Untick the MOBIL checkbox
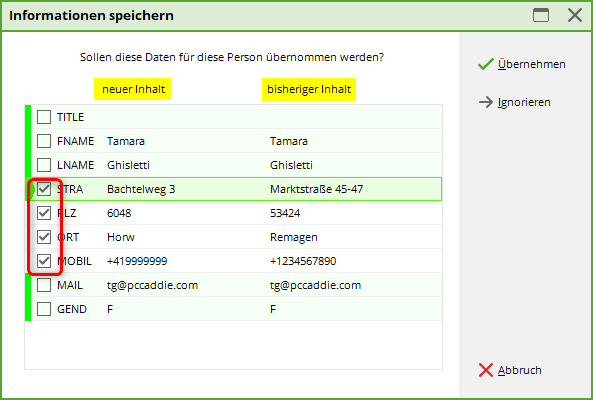The height and width of the screenshot is (400, 593). point(44,261)
